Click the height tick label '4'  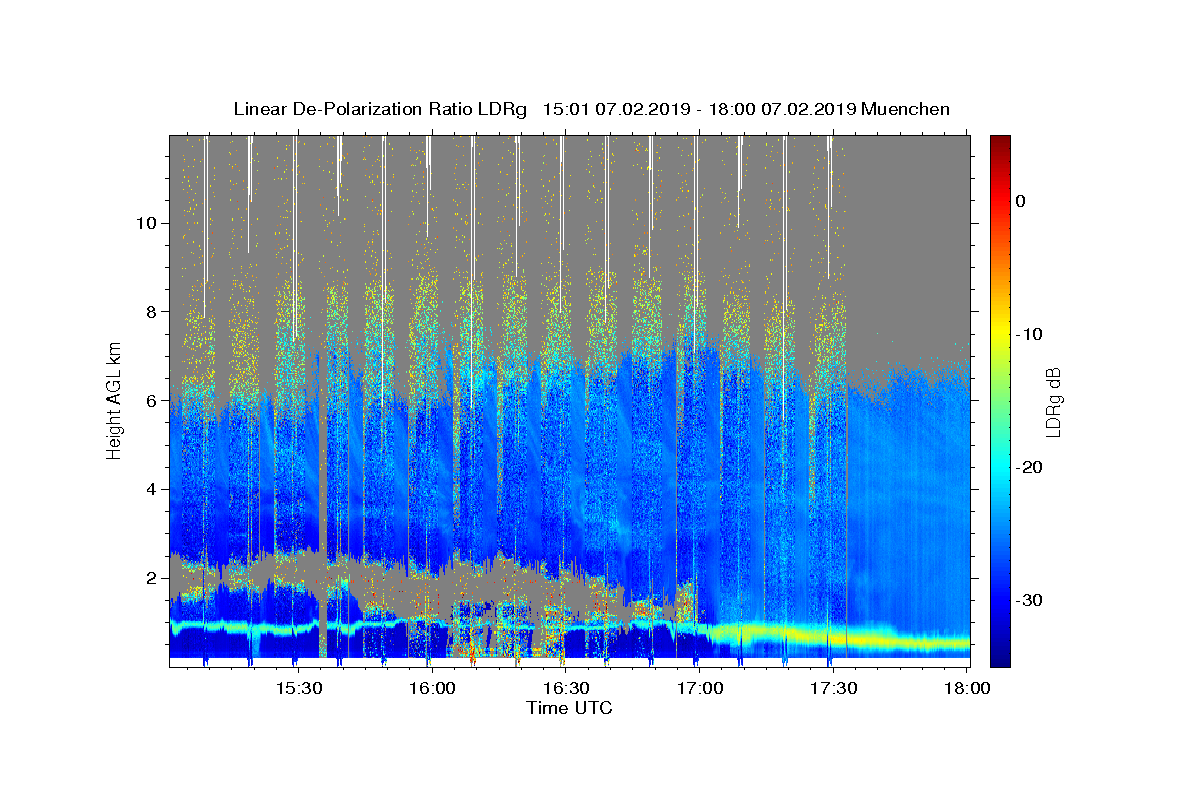coord(149,489)
